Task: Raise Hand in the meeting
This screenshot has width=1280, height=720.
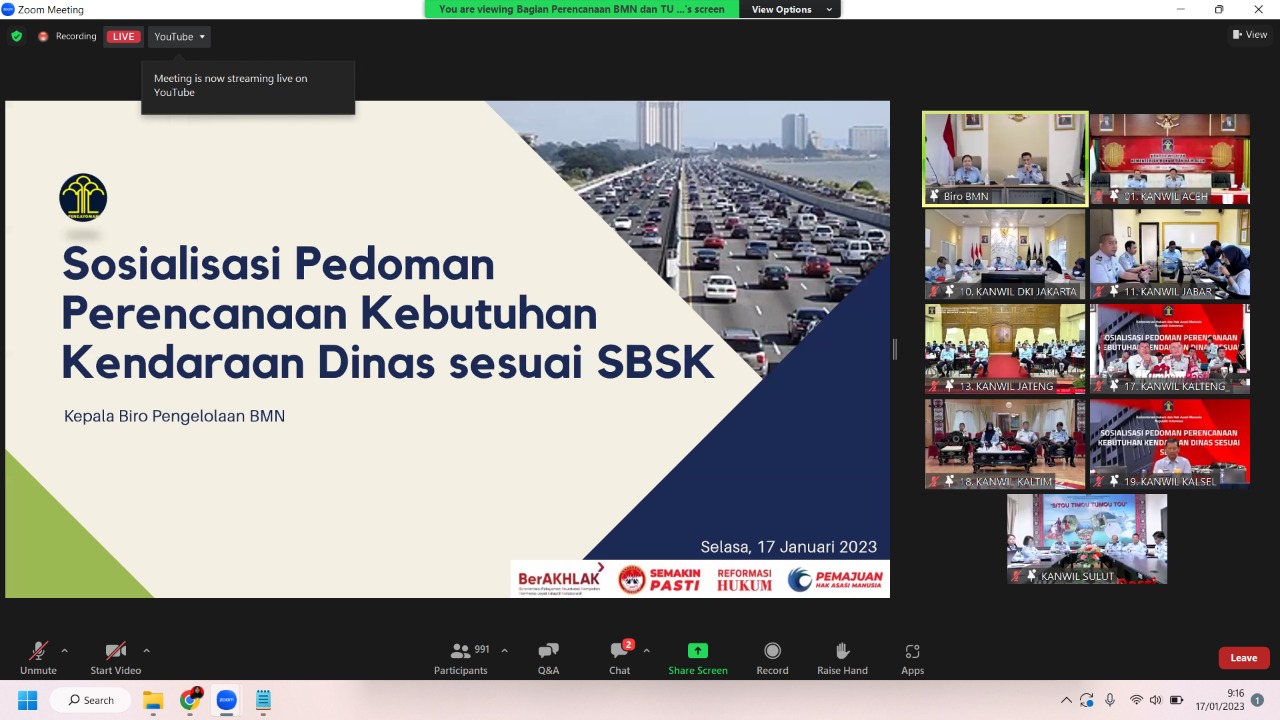Action: (x=842, y=657)
